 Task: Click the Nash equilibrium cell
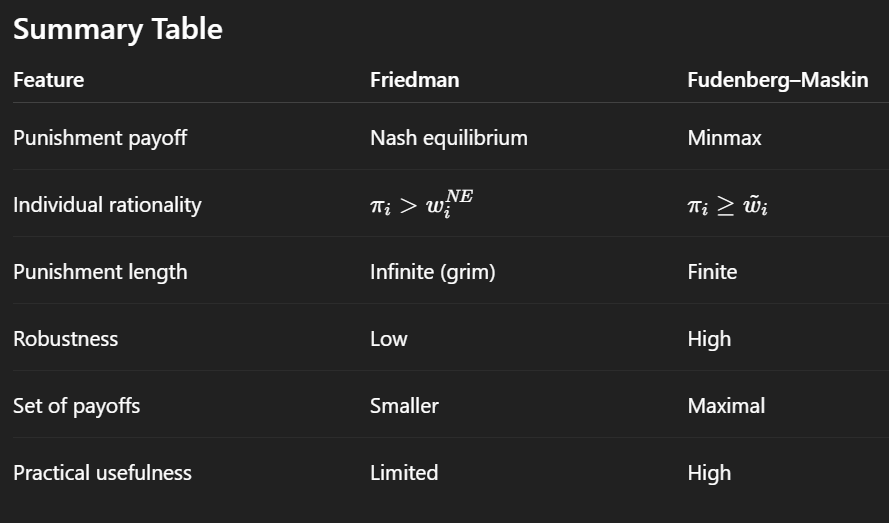tap(448, 138)
